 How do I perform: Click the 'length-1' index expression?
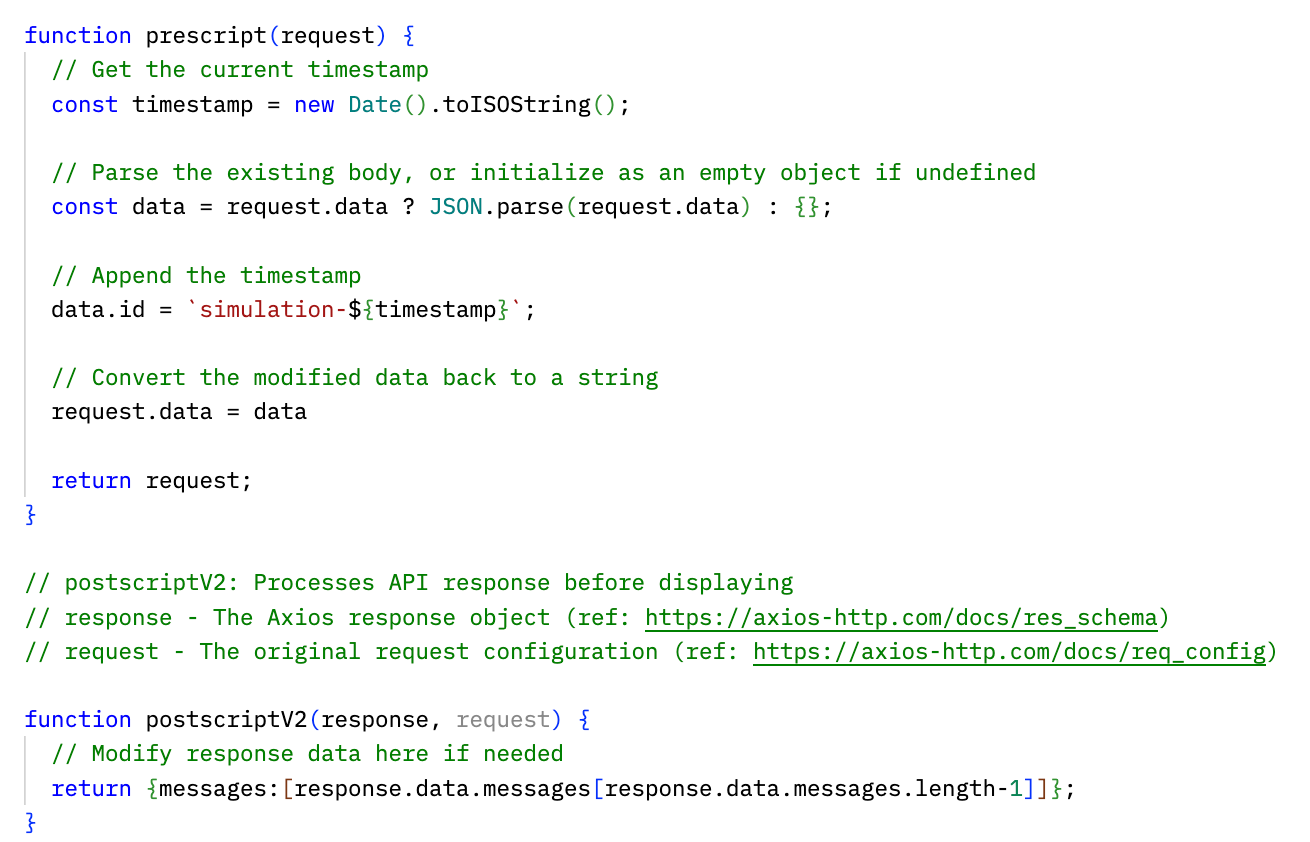(x=976, y=788)
